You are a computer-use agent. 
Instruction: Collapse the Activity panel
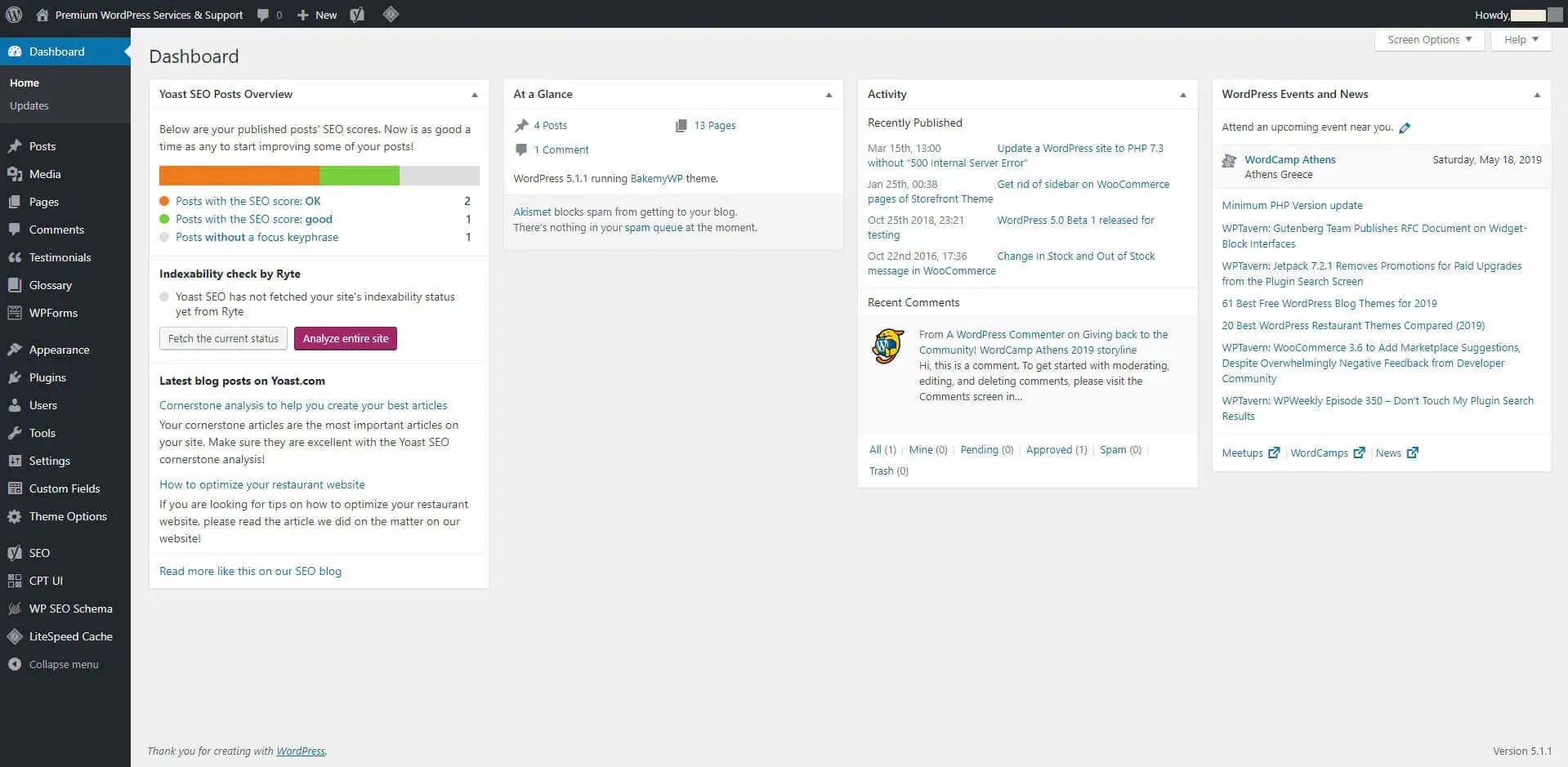pyautogui.click(x=1182, y=95)
